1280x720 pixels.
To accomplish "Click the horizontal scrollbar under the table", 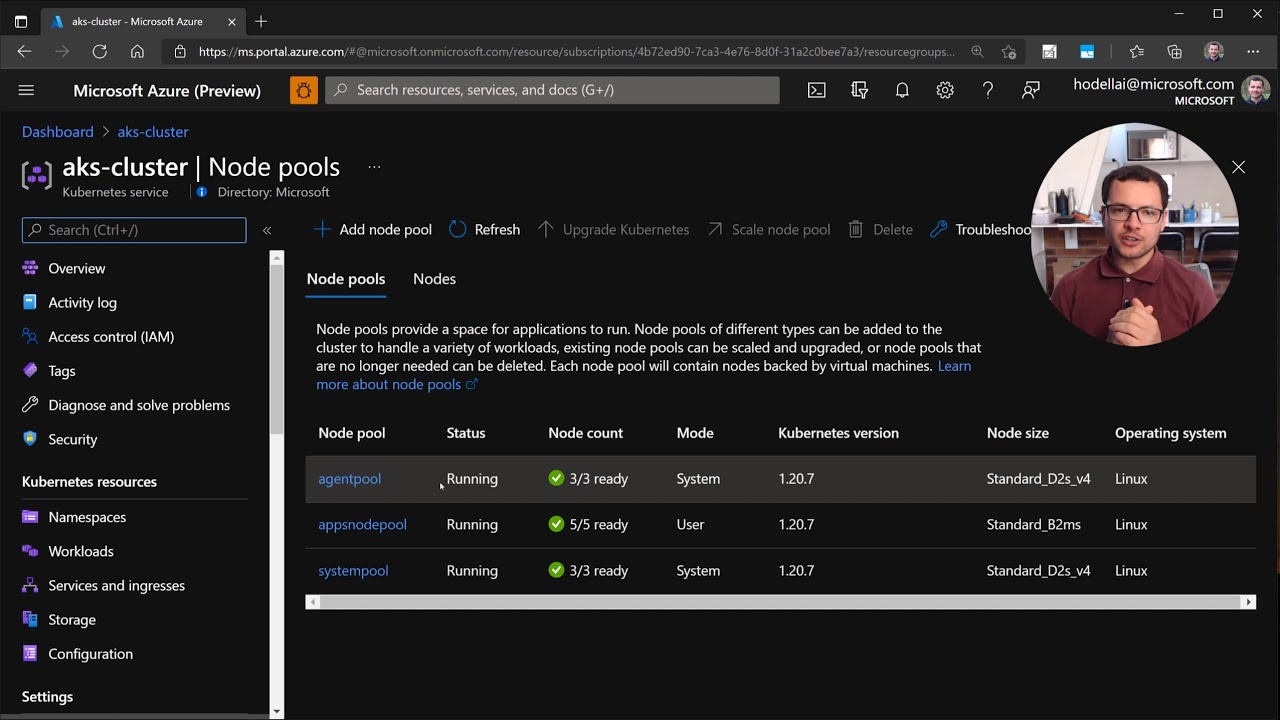I will point(780,602).
